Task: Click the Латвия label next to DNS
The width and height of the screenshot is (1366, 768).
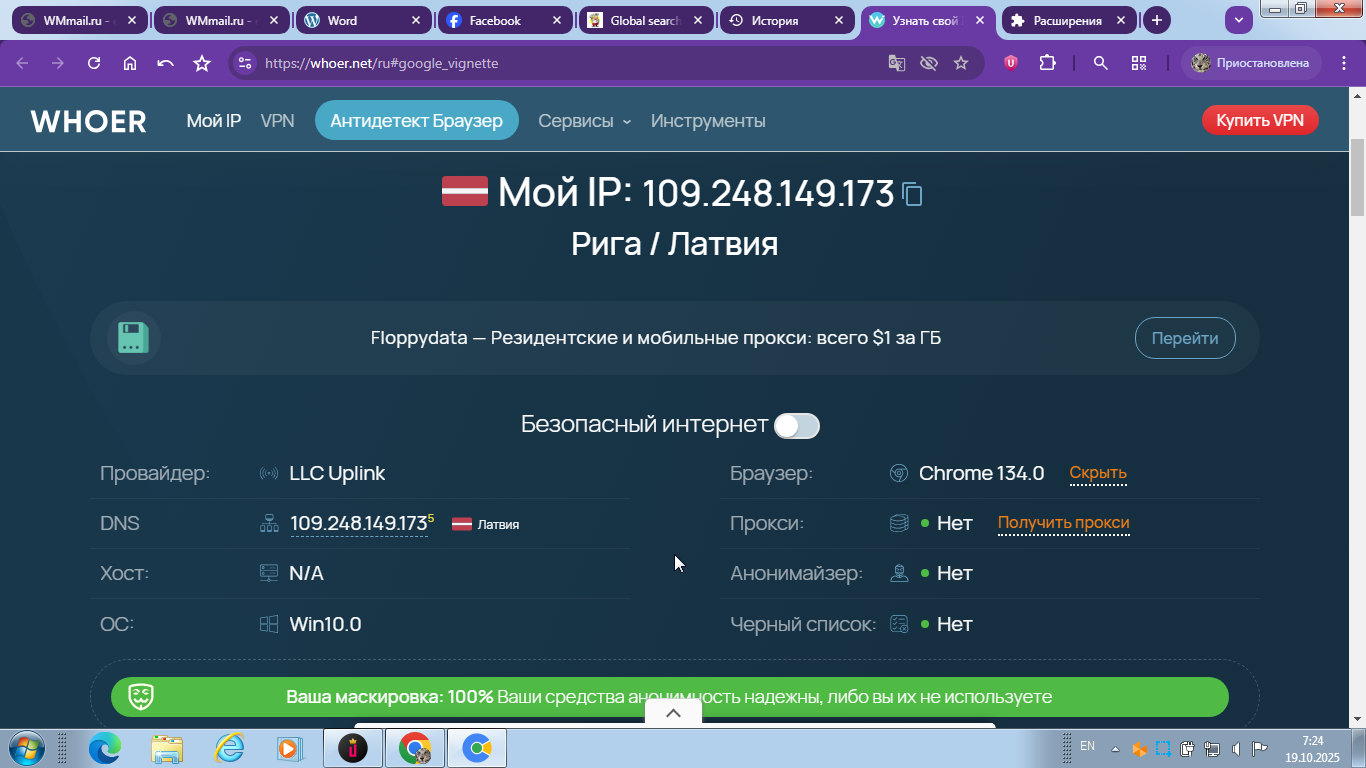Action: pyautogui.click(x=498, y=524)
